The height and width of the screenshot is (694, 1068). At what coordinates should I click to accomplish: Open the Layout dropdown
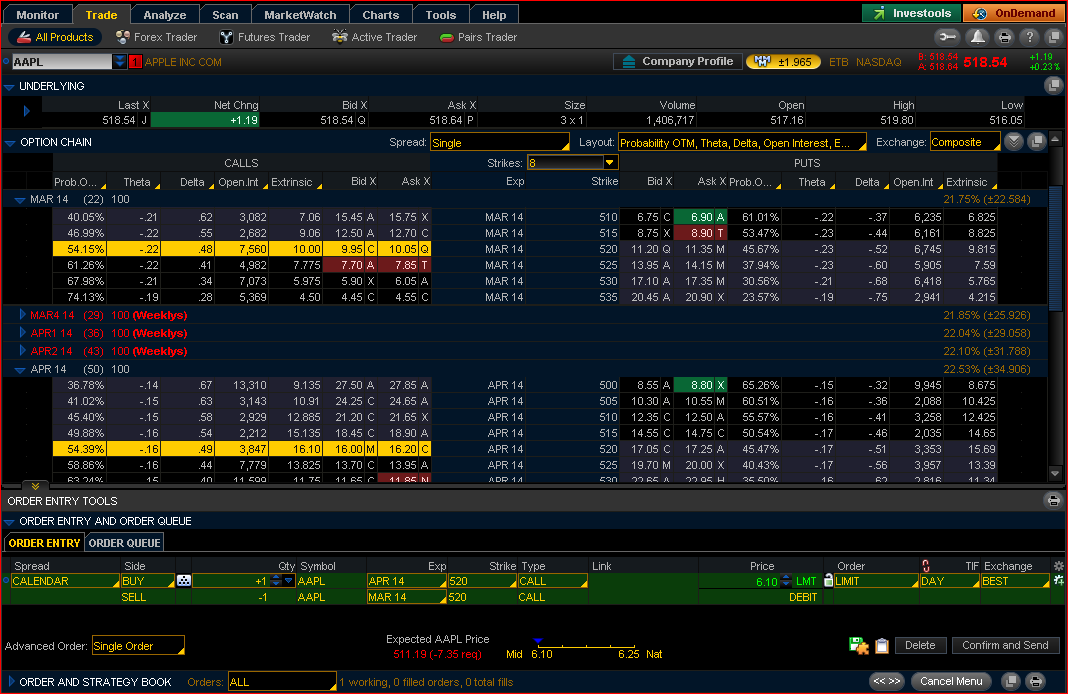pos(742,142)
